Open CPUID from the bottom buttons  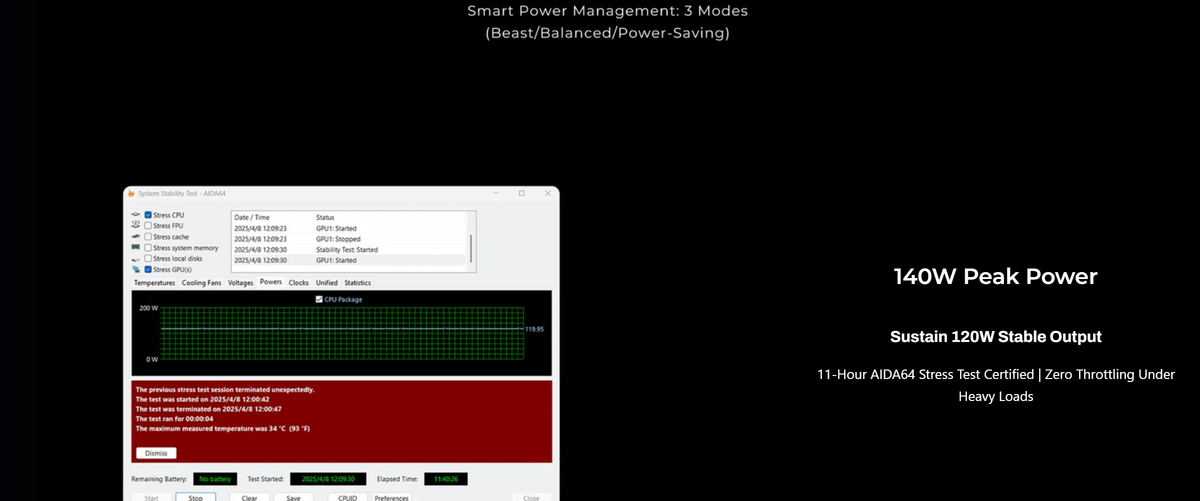coord(348,497)
